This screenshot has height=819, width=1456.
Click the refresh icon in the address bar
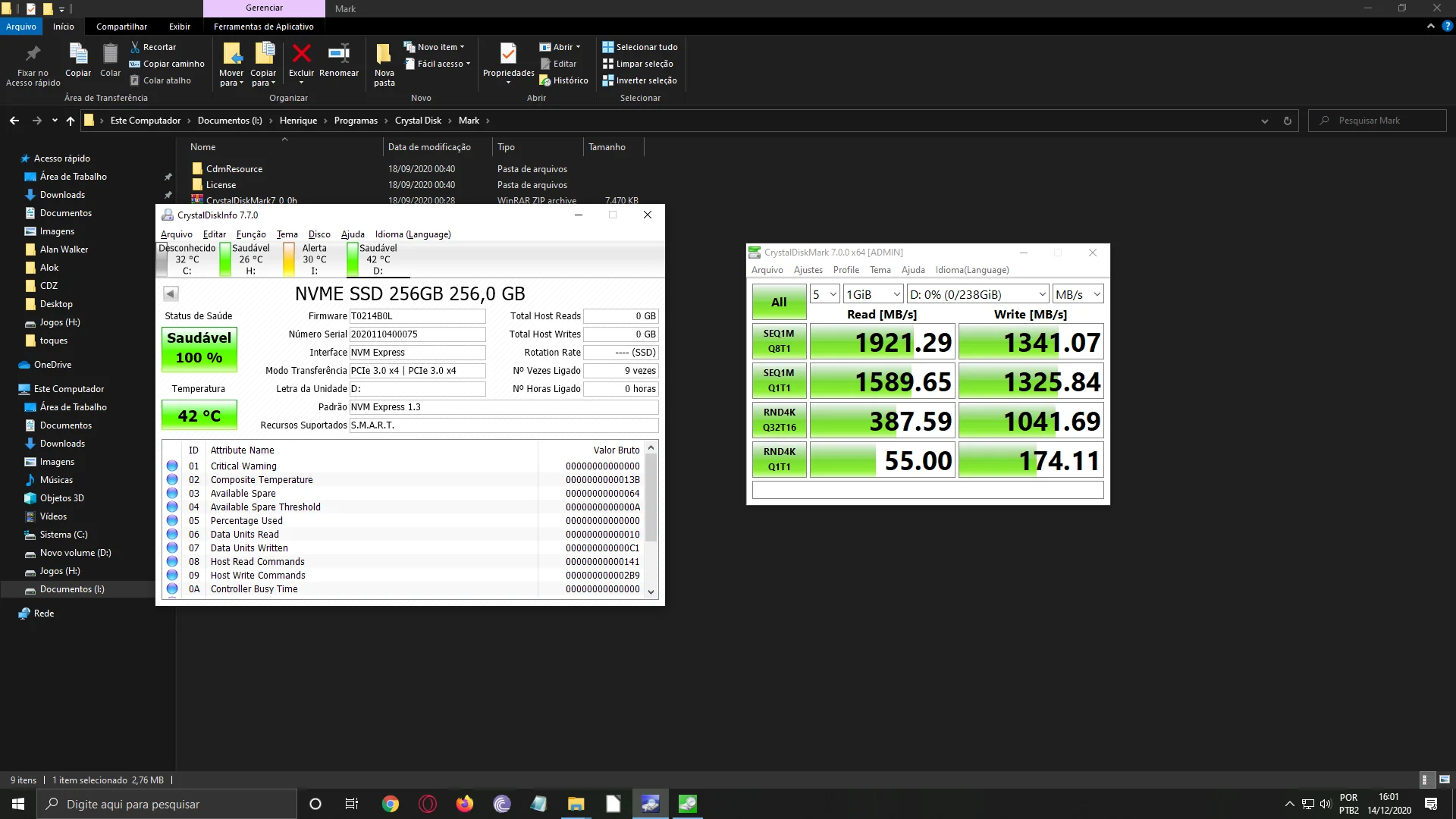tap(1287, 121)
